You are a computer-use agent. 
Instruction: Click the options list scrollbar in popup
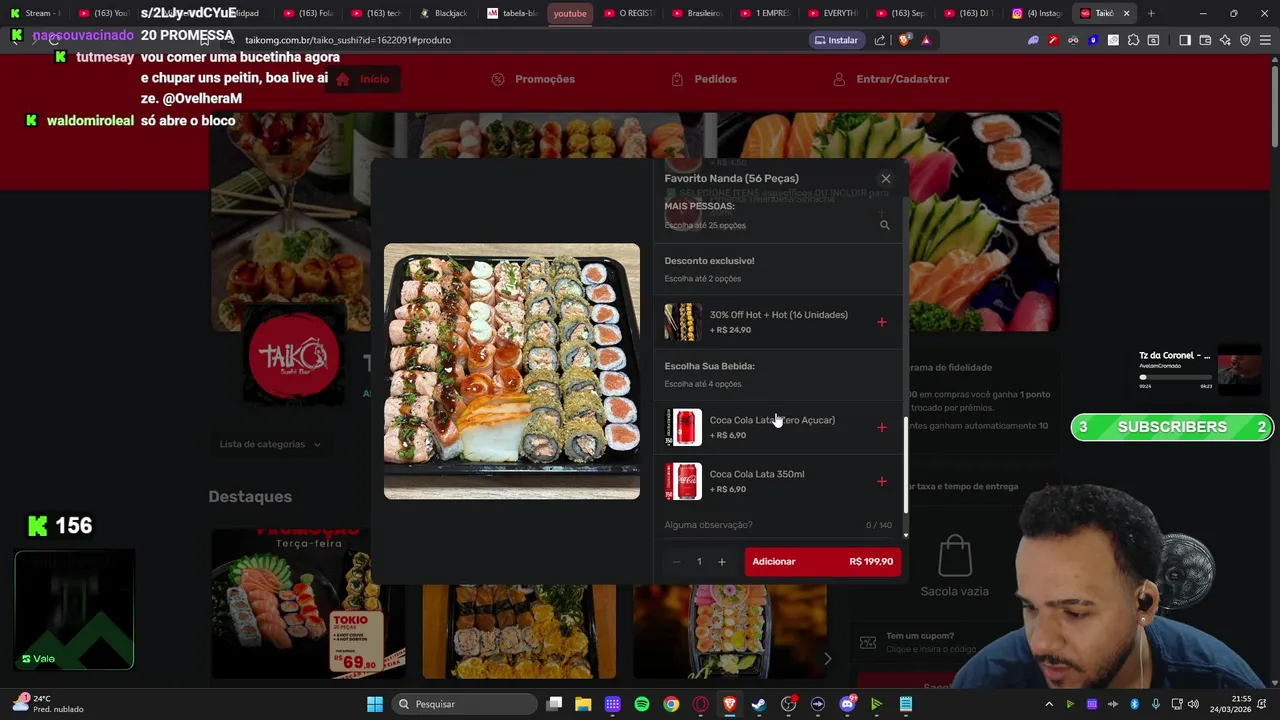tap(906, 465)
